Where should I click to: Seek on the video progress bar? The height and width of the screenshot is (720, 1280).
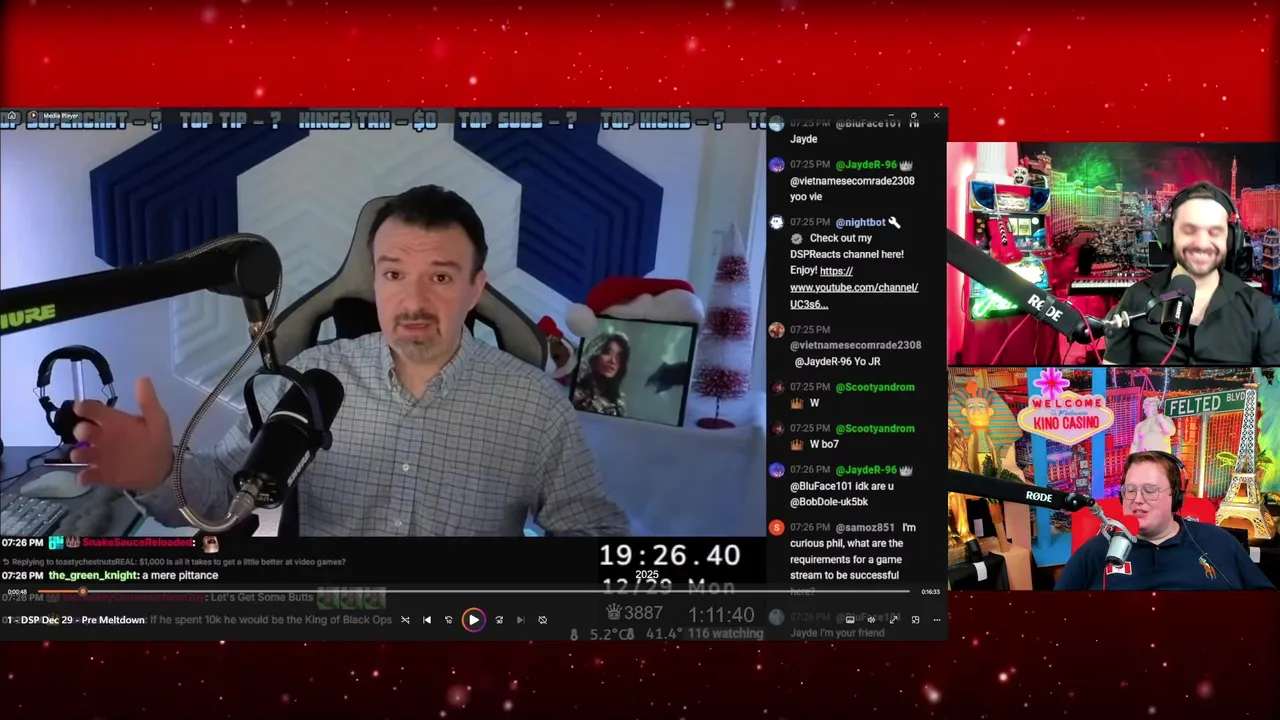(475, 592)
